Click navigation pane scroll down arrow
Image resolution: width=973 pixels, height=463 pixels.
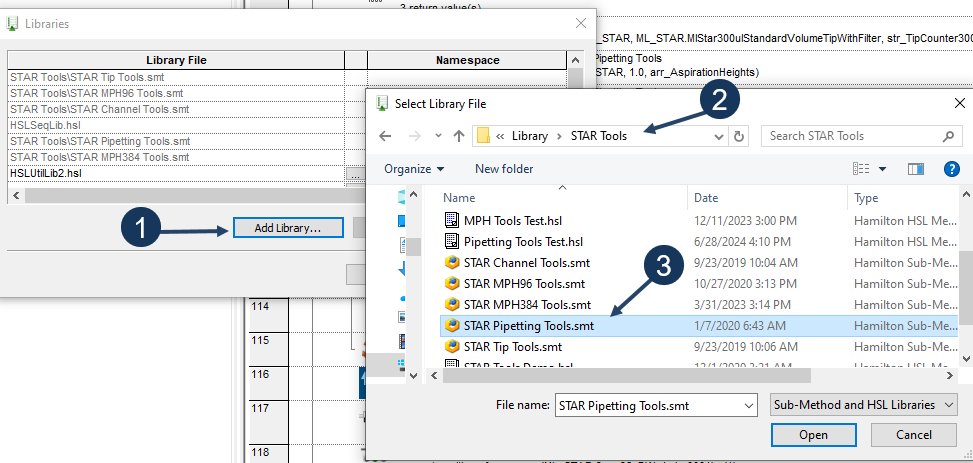pos(414,375)
